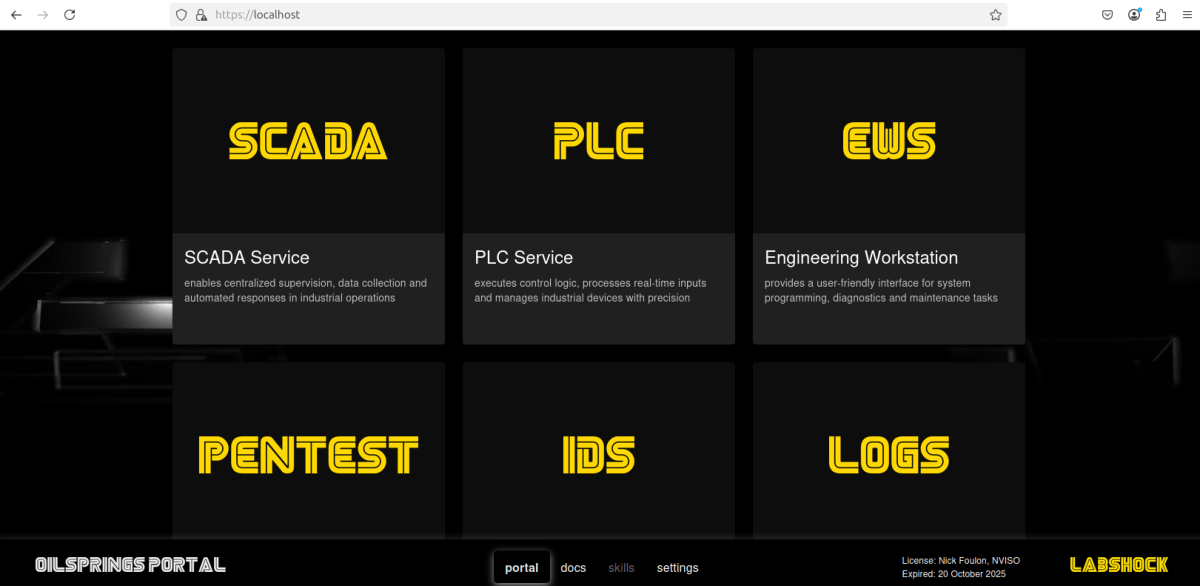Switch to the skills tab
This screenshot has height=586, width=1200.
coord(621,567)
